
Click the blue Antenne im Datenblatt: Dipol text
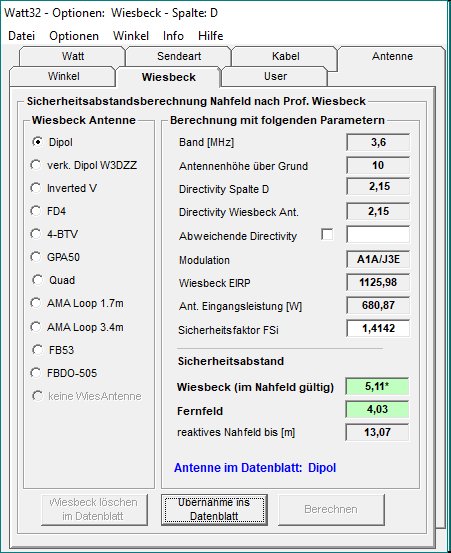point(255,468)
